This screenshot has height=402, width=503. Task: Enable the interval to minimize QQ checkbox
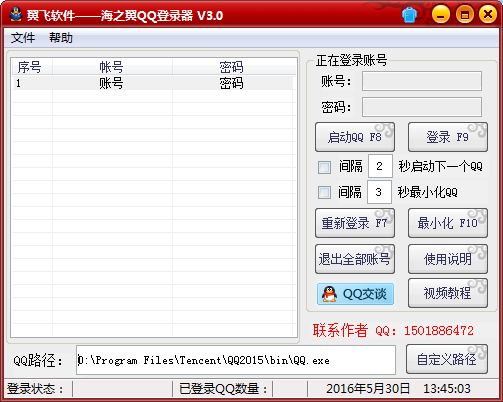tap(324, 192)
